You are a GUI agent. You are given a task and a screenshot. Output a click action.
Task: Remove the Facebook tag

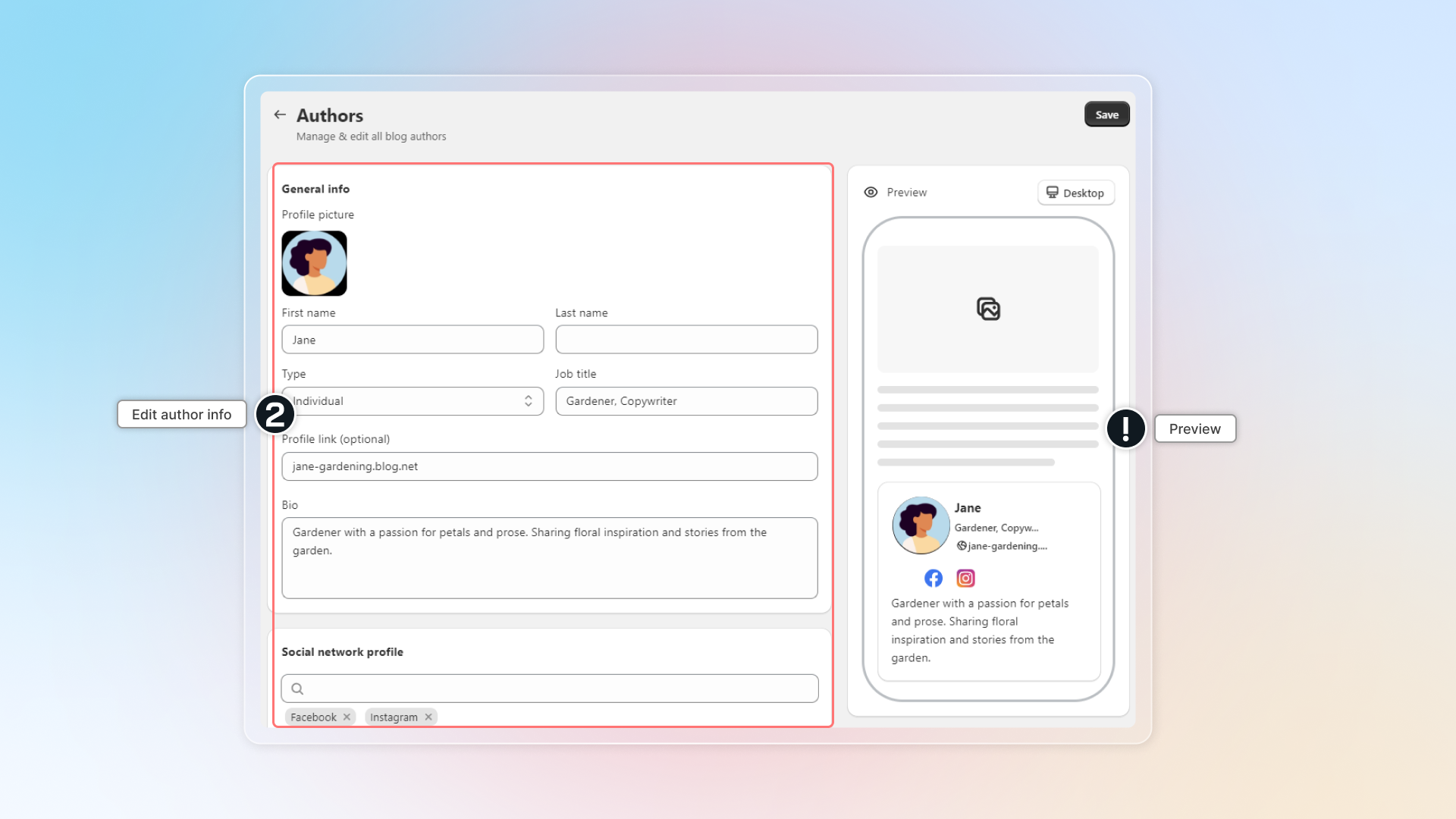click(x=347, y=717)
